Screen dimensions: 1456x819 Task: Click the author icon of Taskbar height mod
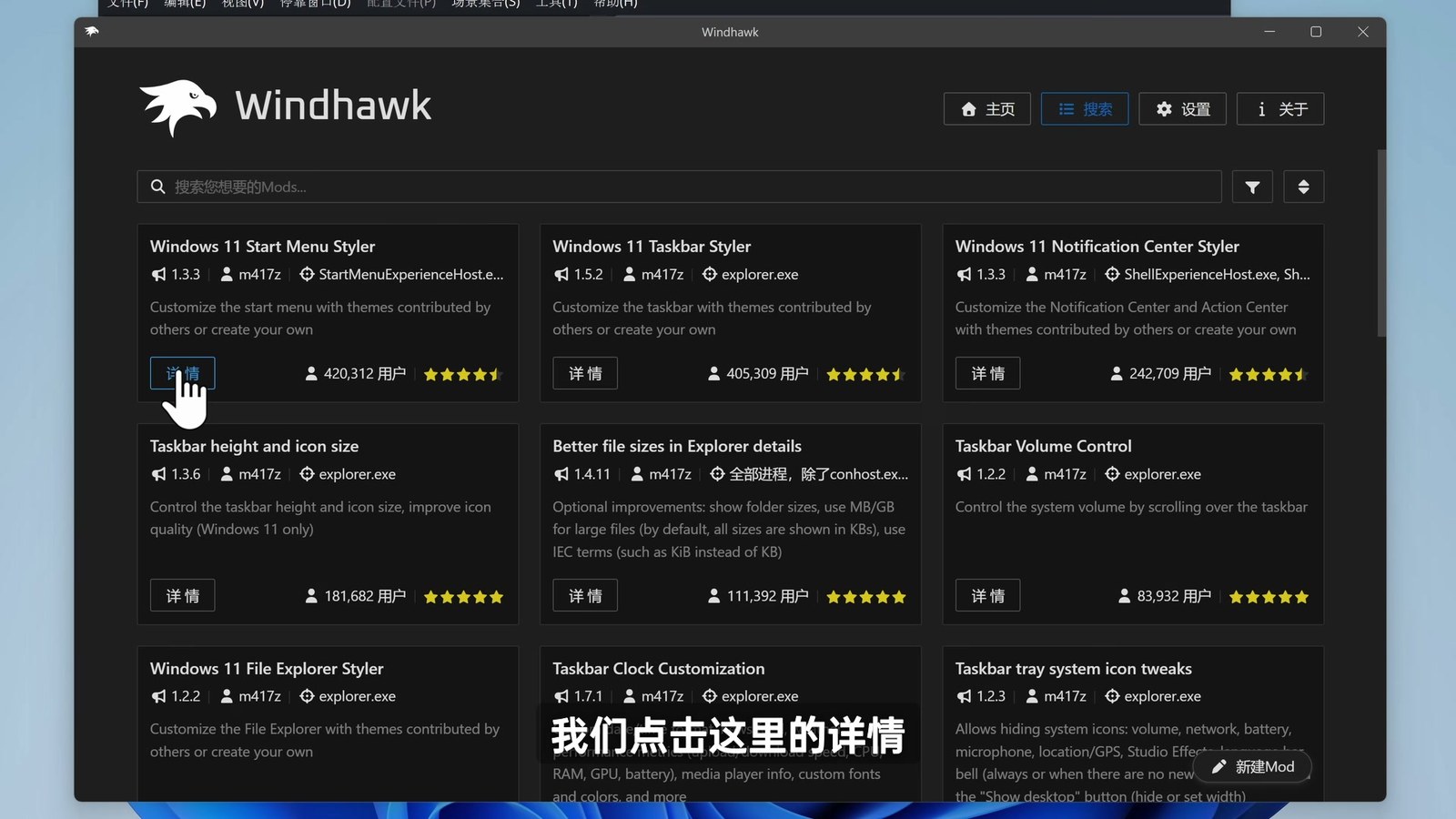[x=227, y=474]
